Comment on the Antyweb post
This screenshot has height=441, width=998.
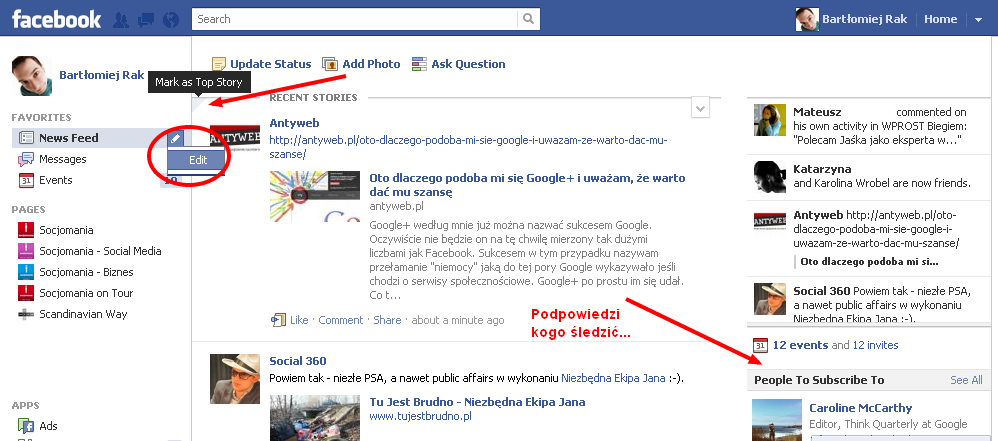[x=341, y=320]
